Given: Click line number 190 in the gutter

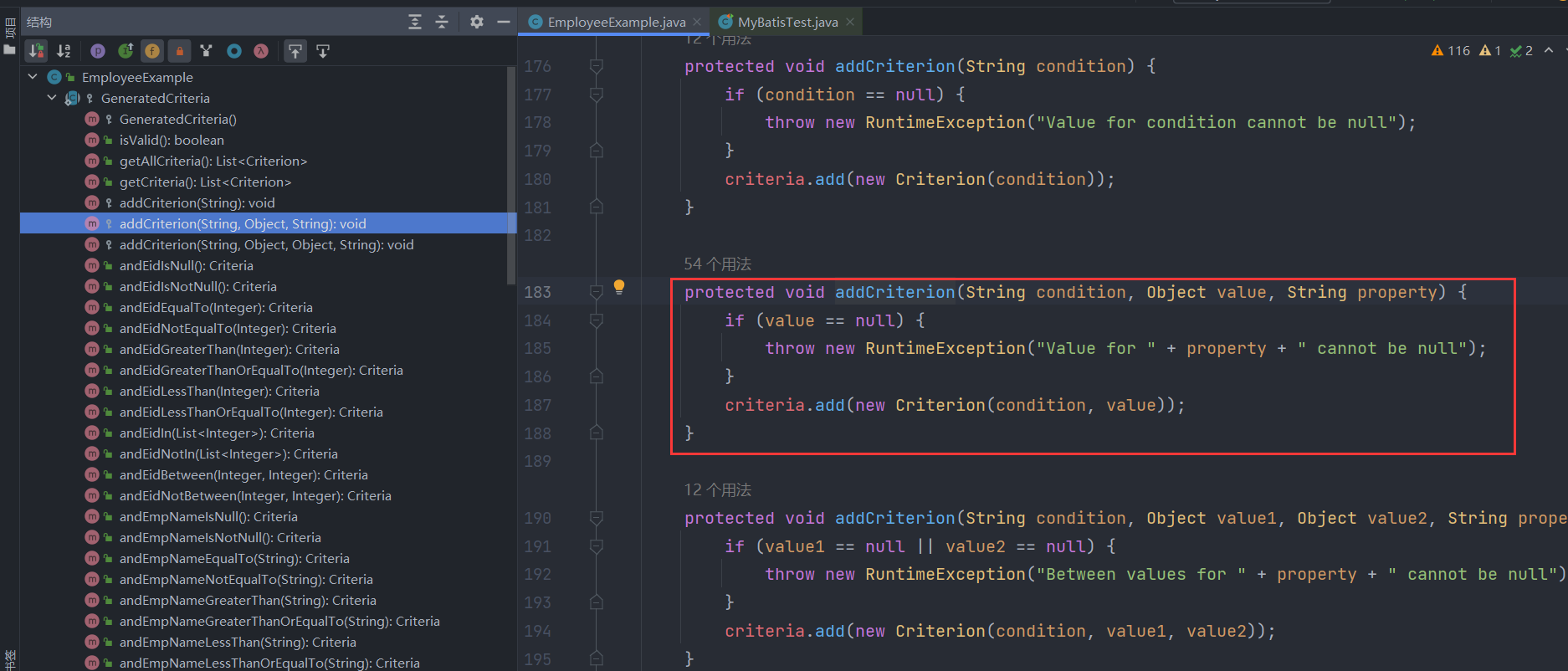Looking at the screenshot, I should 538,518.
